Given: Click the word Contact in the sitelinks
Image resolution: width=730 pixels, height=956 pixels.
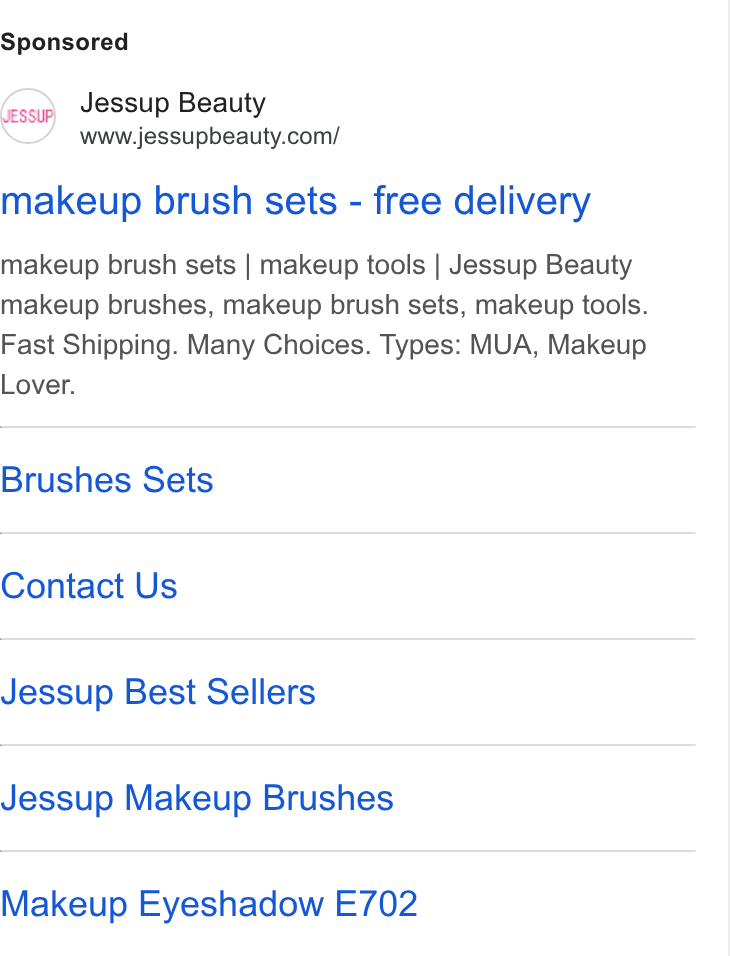Looking at the screenshot, I should pyautogui.click(x=63, y=586).
